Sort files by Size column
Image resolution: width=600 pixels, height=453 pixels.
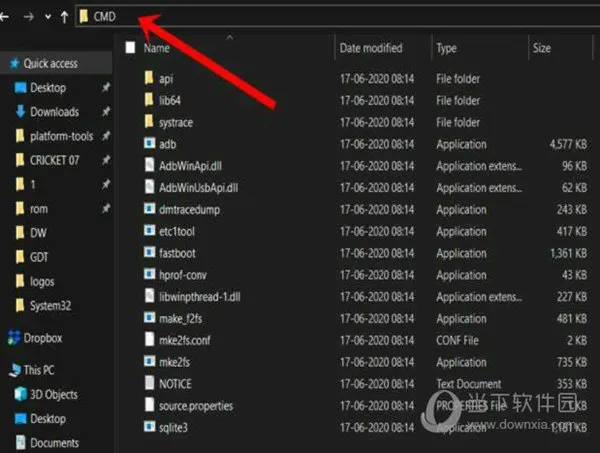[x=542, y=48]
